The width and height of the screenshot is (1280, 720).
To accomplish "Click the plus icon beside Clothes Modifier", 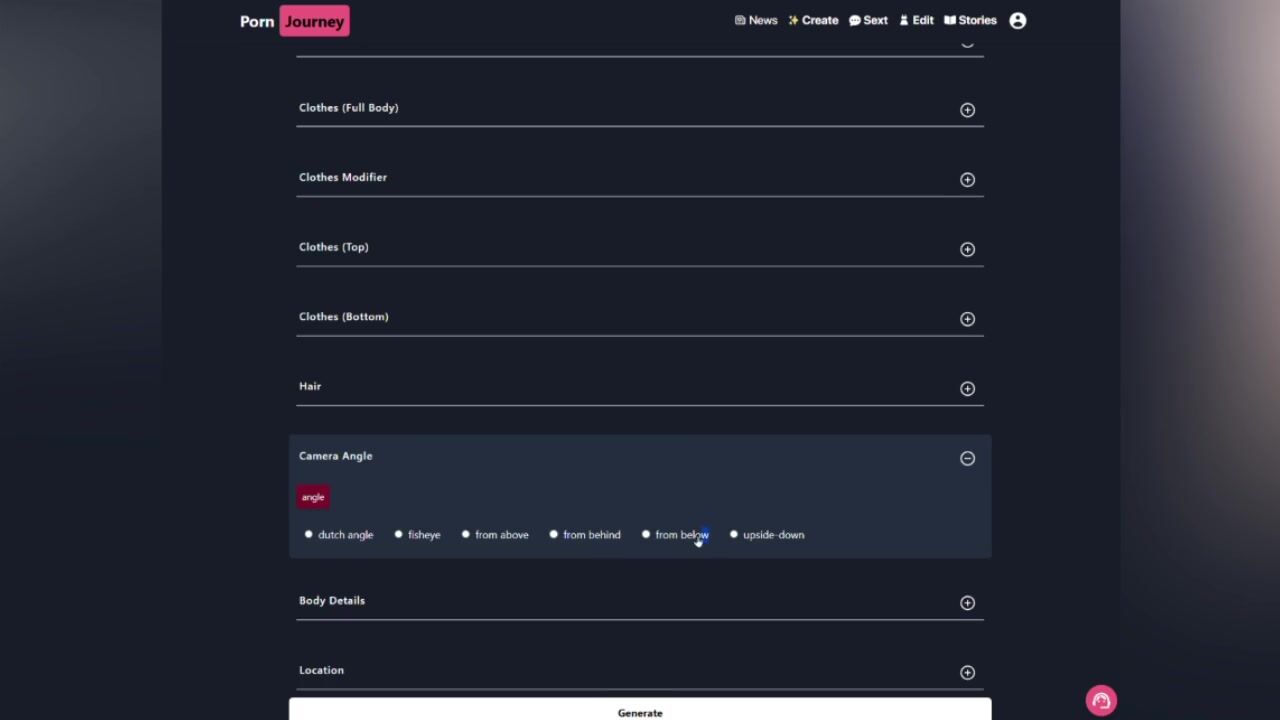I will [x=967, y=180].
